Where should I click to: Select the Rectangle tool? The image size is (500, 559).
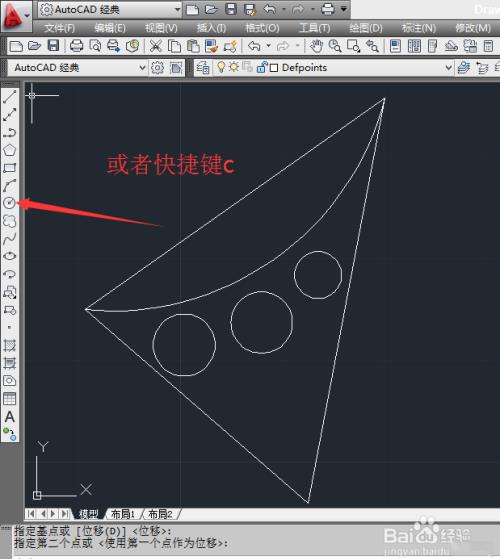tap(10, 168)
